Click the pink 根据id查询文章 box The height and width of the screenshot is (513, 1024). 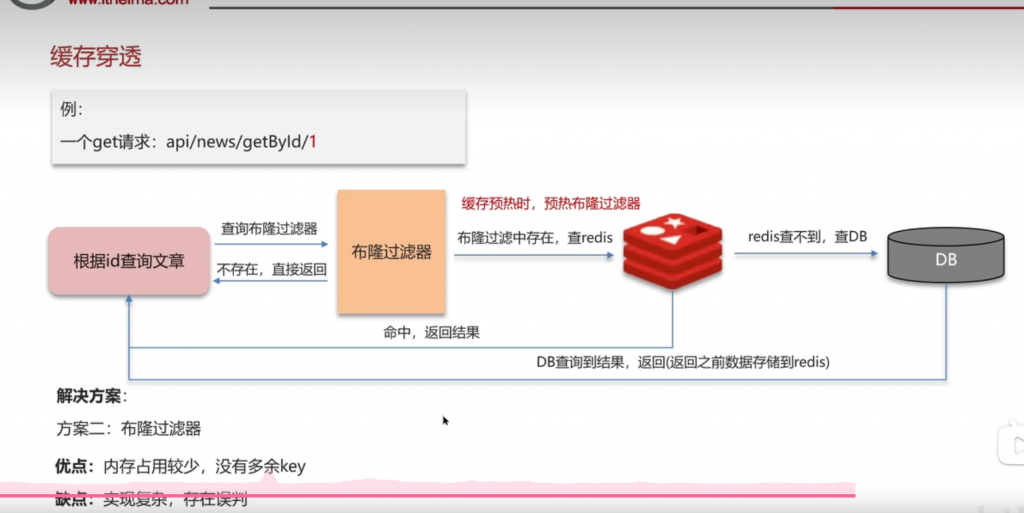(x=129, y=262)
